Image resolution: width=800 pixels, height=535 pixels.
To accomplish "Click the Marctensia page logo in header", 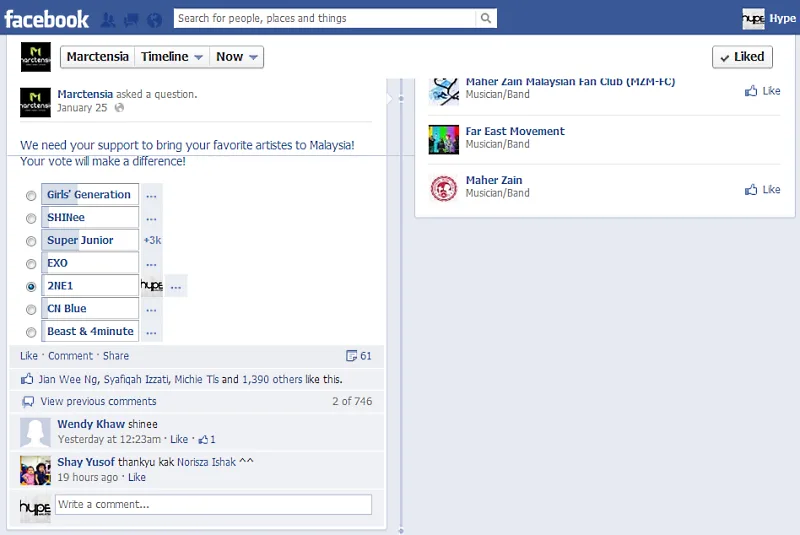I will tap(36, 57).
